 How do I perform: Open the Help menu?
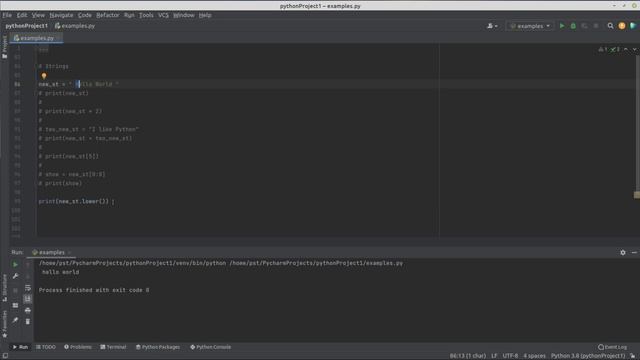pos(205,15)
